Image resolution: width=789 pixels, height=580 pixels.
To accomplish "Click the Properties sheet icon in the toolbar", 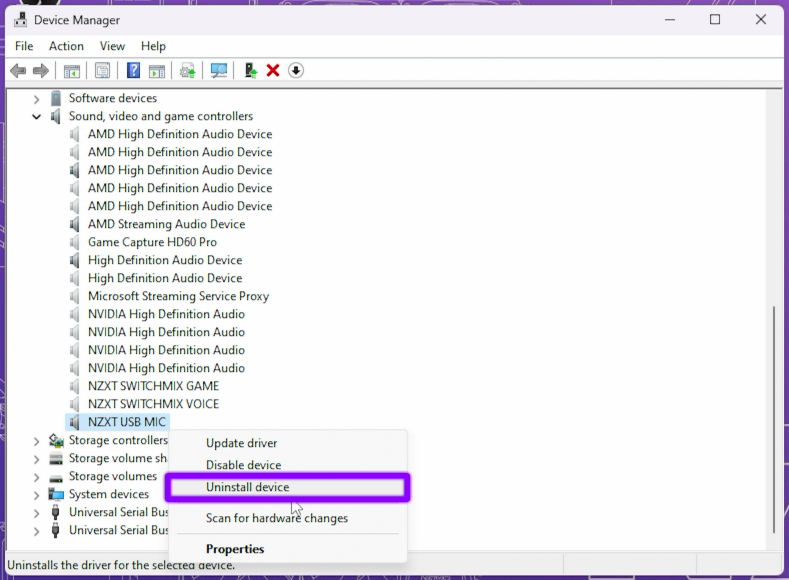I will [x=102, y=71].
